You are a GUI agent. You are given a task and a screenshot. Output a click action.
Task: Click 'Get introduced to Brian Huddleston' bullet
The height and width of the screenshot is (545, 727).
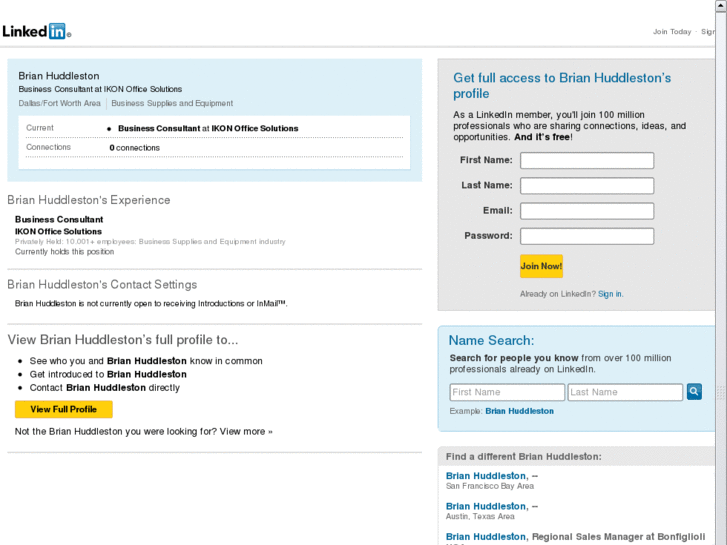(108, 374)
